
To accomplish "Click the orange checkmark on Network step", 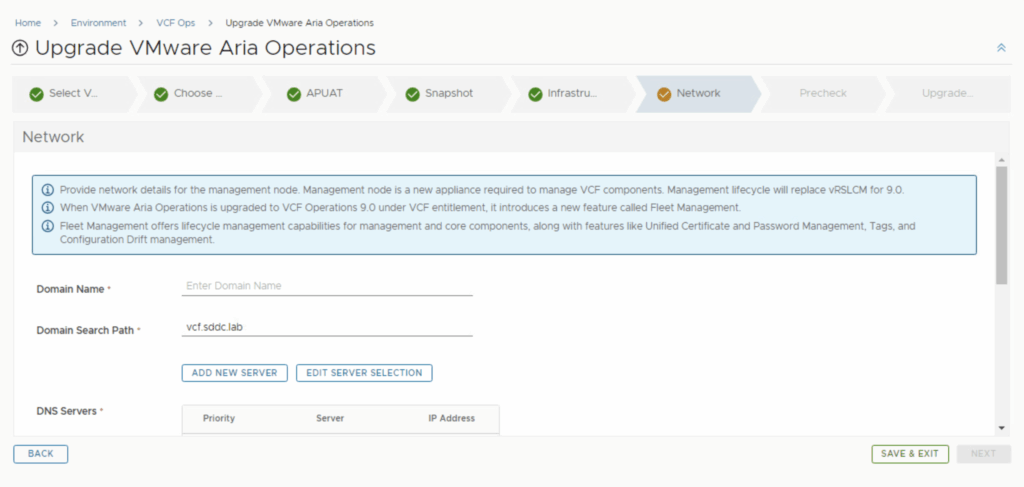I will [664, 94].
